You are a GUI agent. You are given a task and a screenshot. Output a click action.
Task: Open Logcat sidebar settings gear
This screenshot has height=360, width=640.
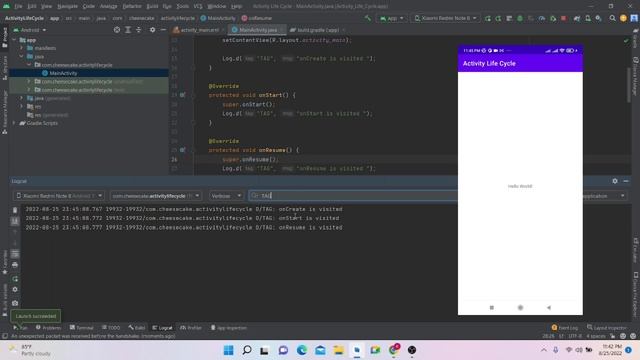(x=15, y=289)
